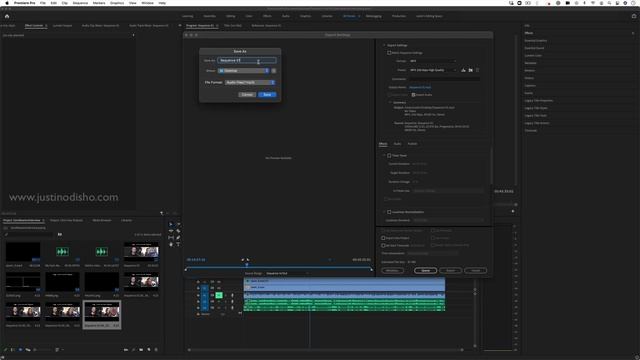Click the Save Preset icon next to Preset
This screenshot has height=360, width=640.
(463, 70)
